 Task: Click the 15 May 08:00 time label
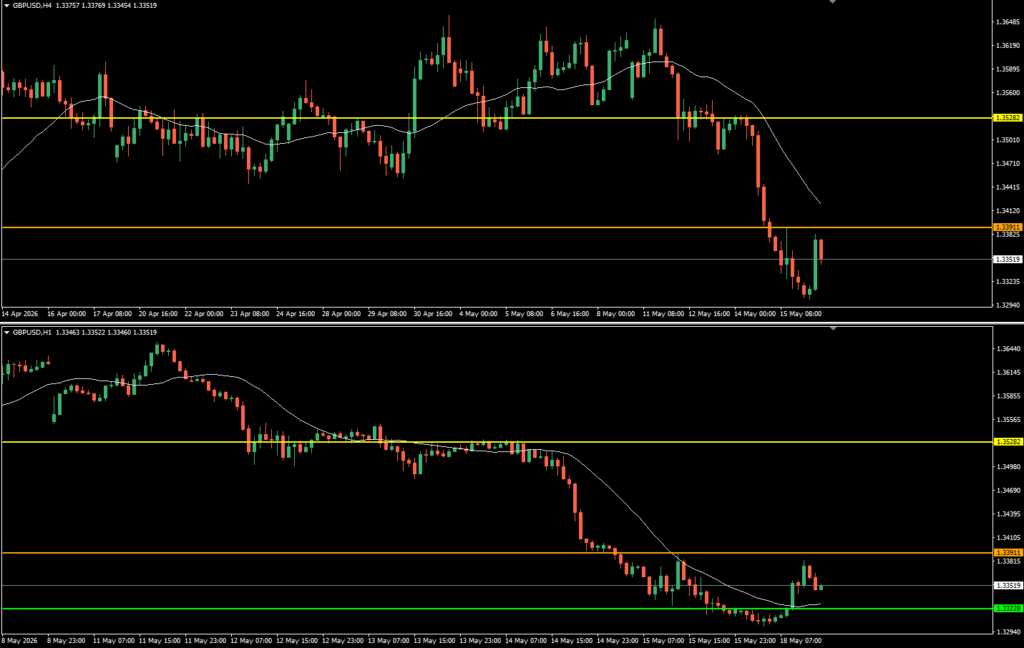point(801,314)
